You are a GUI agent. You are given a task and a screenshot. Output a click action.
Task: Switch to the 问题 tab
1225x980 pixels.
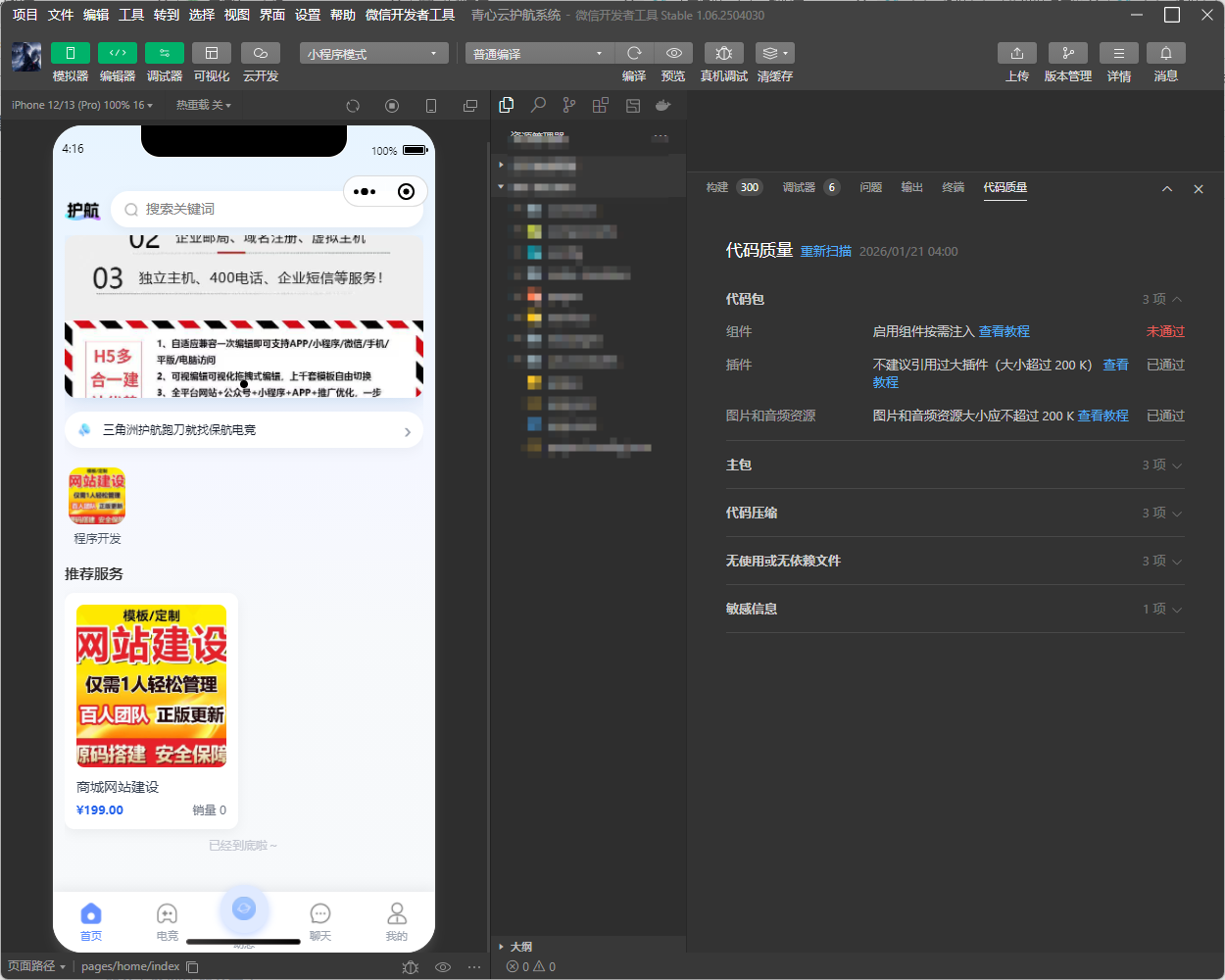[x=870, y=187]
